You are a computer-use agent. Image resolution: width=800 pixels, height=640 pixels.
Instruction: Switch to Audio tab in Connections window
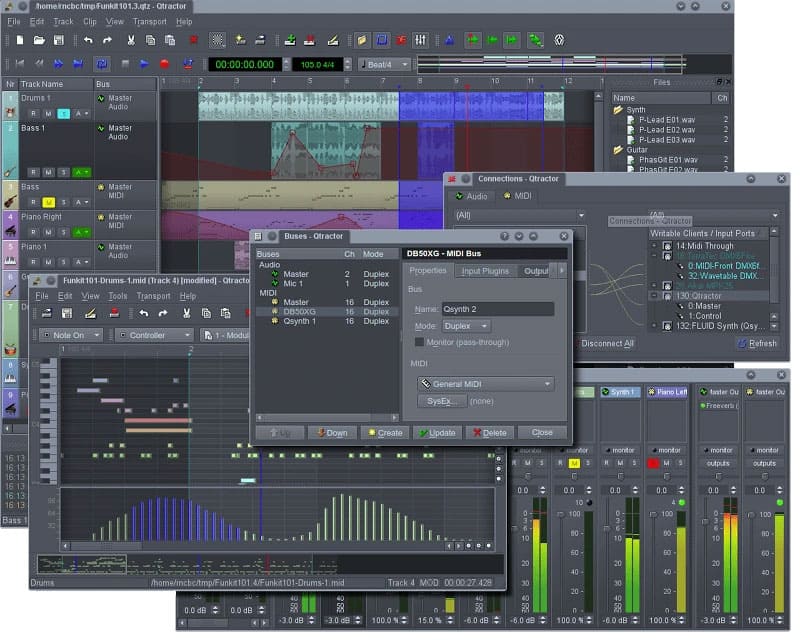(471, 196)
